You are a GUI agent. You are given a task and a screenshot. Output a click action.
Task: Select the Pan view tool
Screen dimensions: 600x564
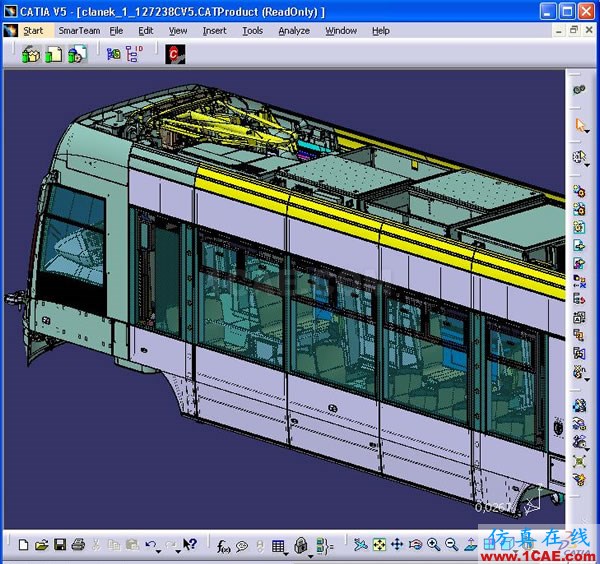(x=397, y=544)
